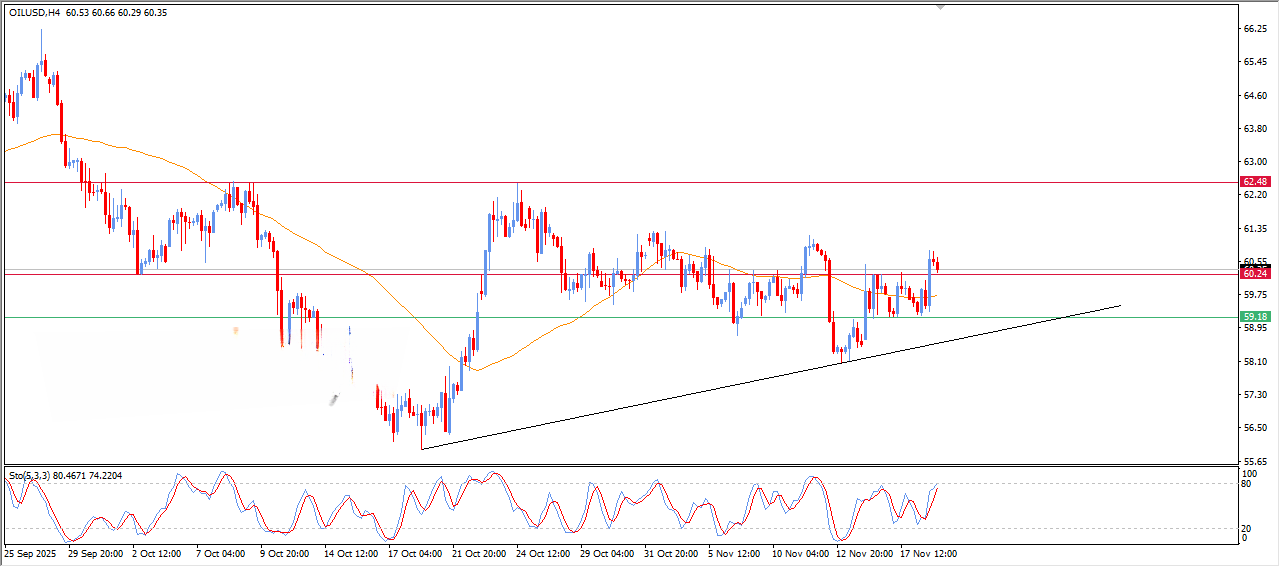This screenshot has width=1280, height=567.
Task: Select the red 62.48 price label
Action: (x=1255, y=182)
